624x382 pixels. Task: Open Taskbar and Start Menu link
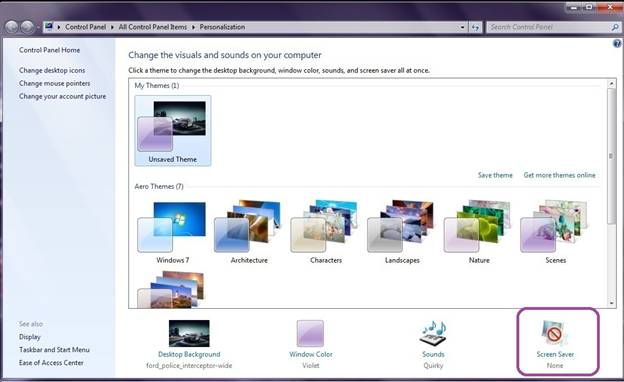click(54, 350)
